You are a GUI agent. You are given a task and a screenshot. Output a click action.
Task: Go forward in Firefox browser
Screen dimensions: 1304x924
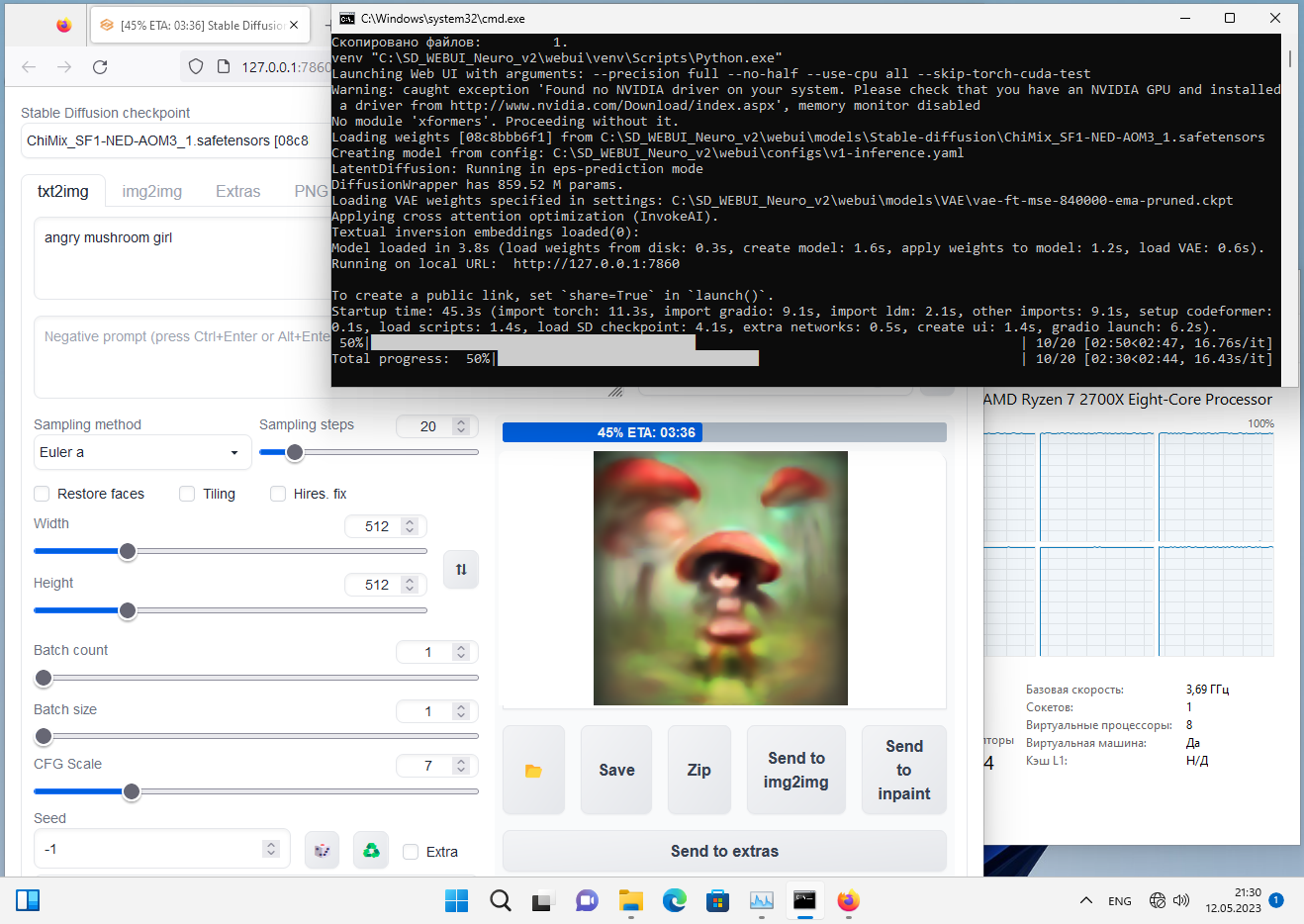click(x=64, y=67)
